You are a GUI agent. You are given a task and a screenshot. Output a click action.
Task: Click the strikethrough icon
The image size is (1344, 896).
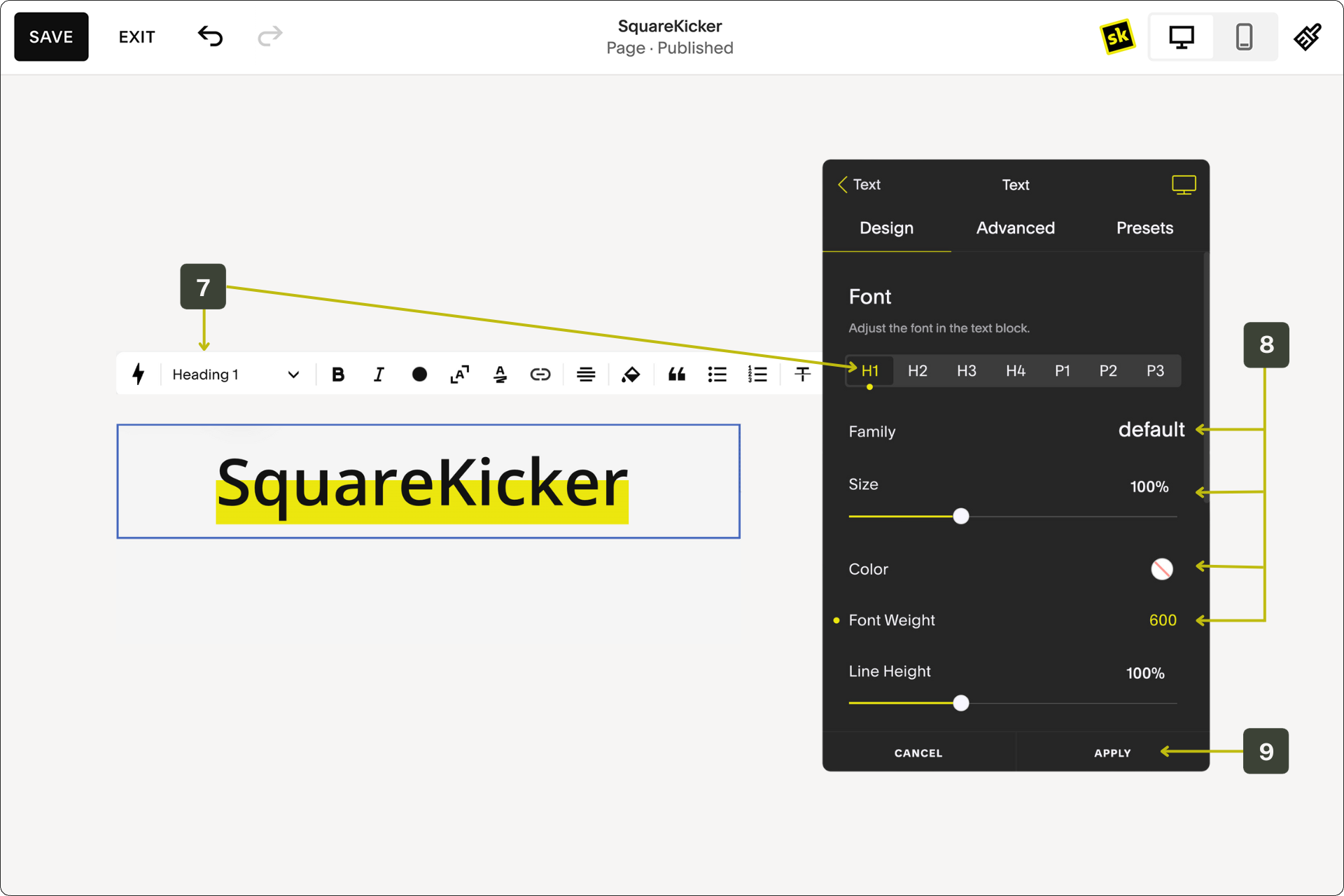click(x=802, y=374)
